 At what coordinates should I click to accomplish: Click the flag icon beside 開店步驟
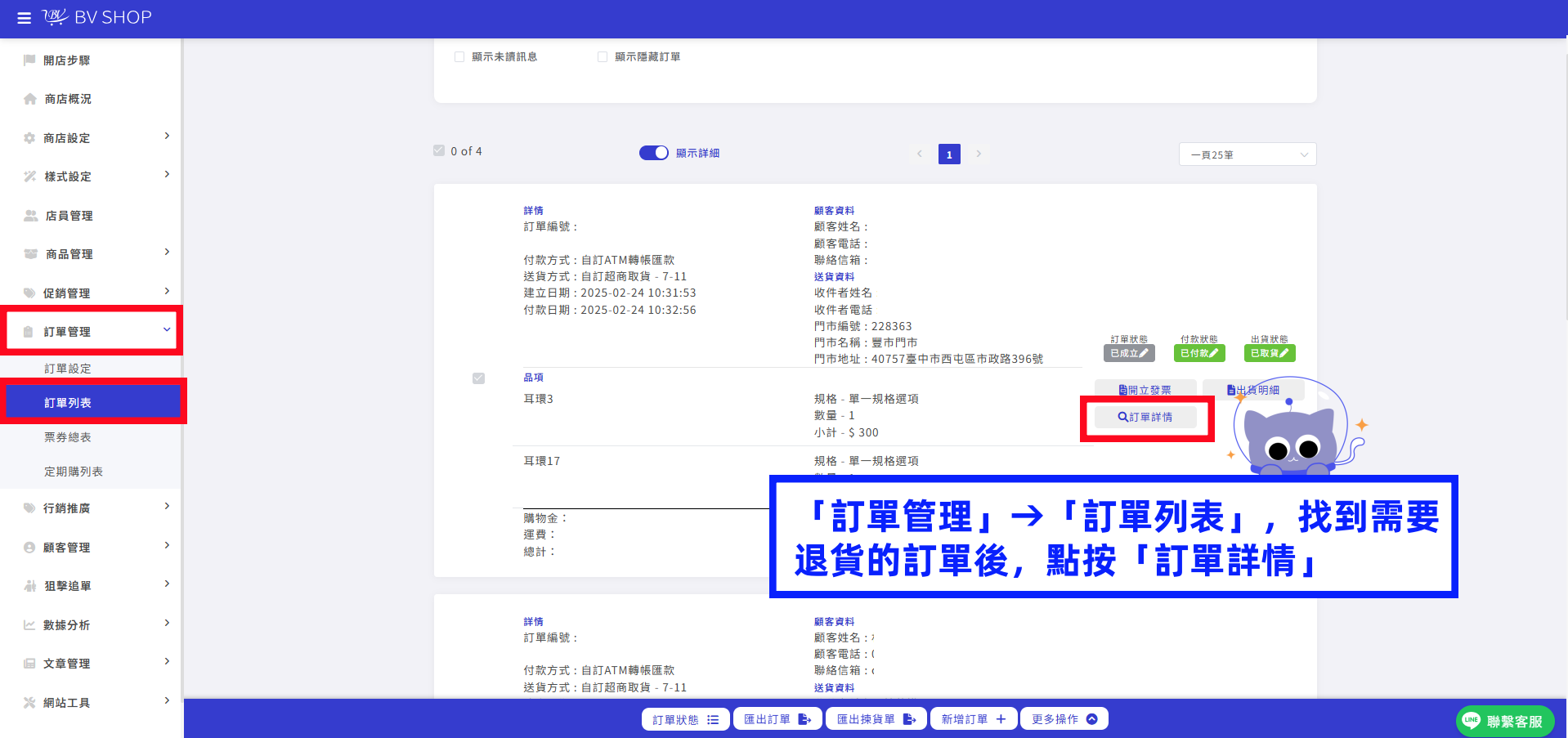29,60
